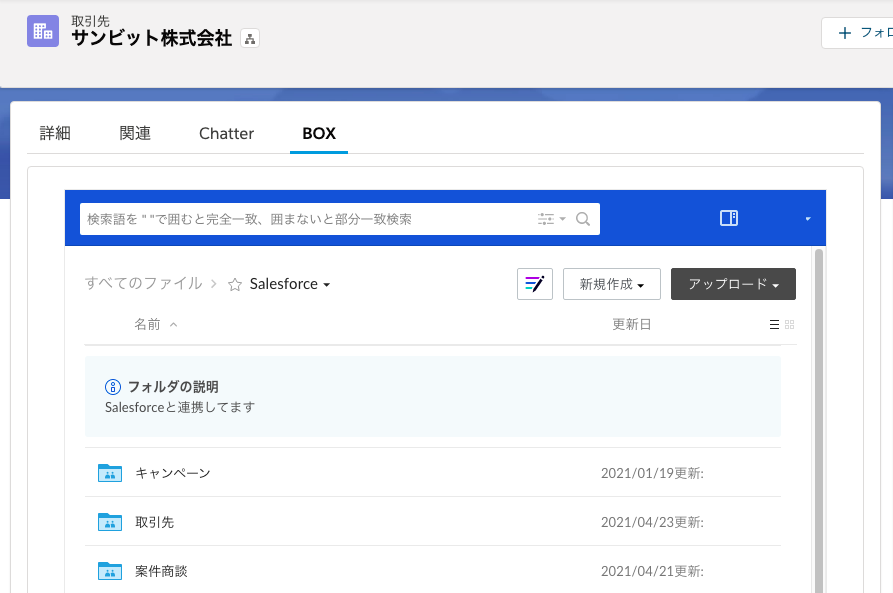Viewport: 893px width, 593px height.
Task: Toggle the sidebar panel icon
Action: (729, 218)
